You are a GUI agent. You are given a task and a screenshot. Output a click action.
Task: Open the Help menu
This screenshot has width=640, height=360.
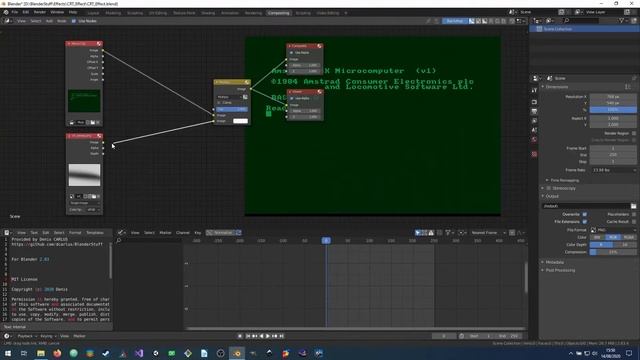point(73,13)
